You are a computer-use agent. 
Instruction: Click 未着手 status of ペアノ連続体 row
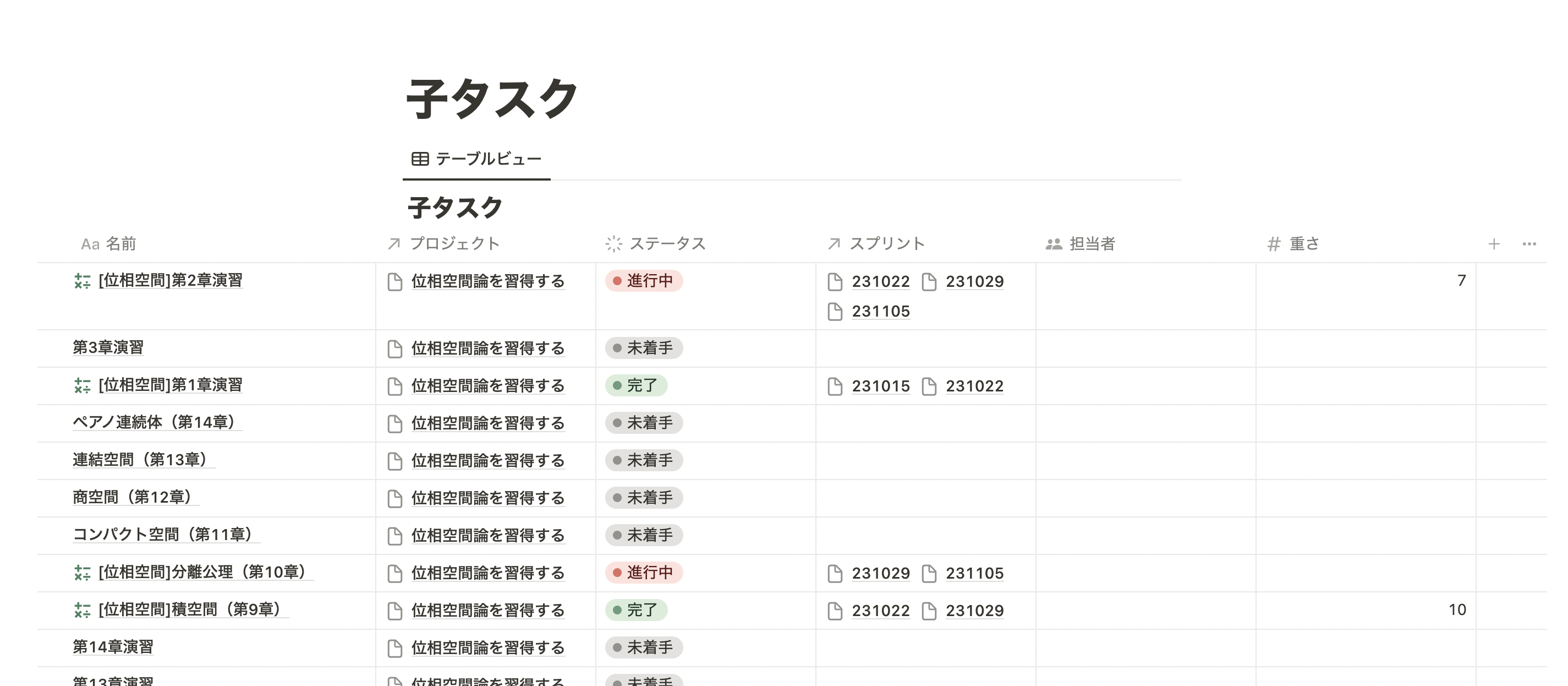(643, 423)
